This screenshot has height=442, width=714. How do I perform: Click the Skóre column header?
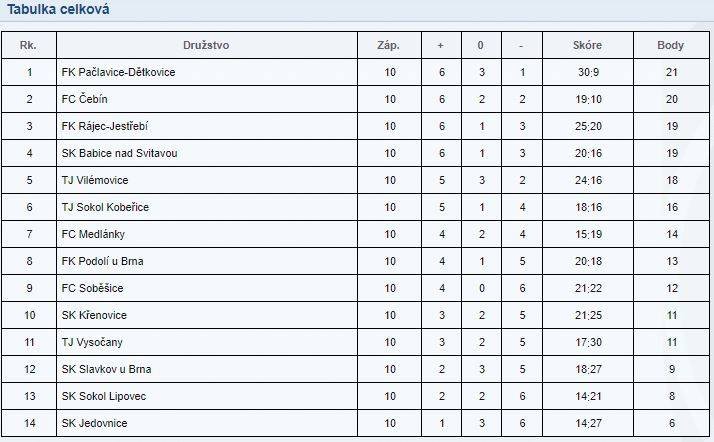click(587, 45)
